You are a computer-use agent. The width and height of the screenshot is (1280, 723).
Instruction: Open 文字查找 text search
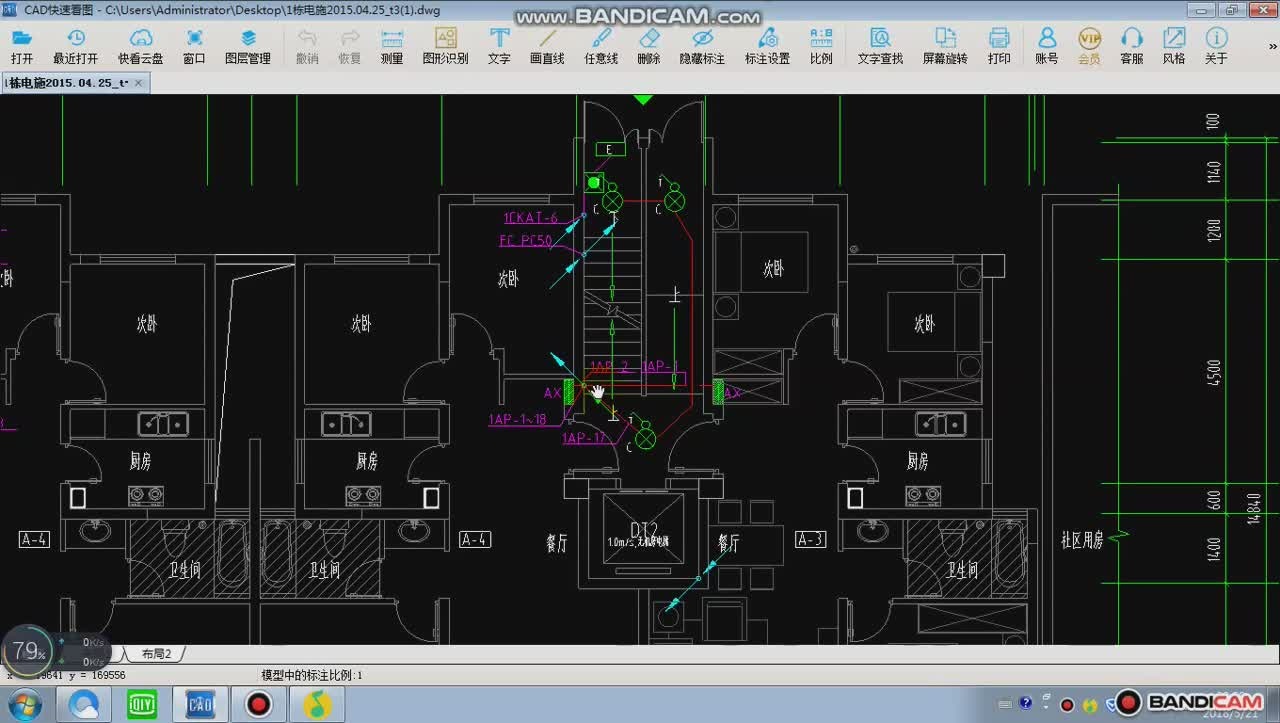(880, 46)
